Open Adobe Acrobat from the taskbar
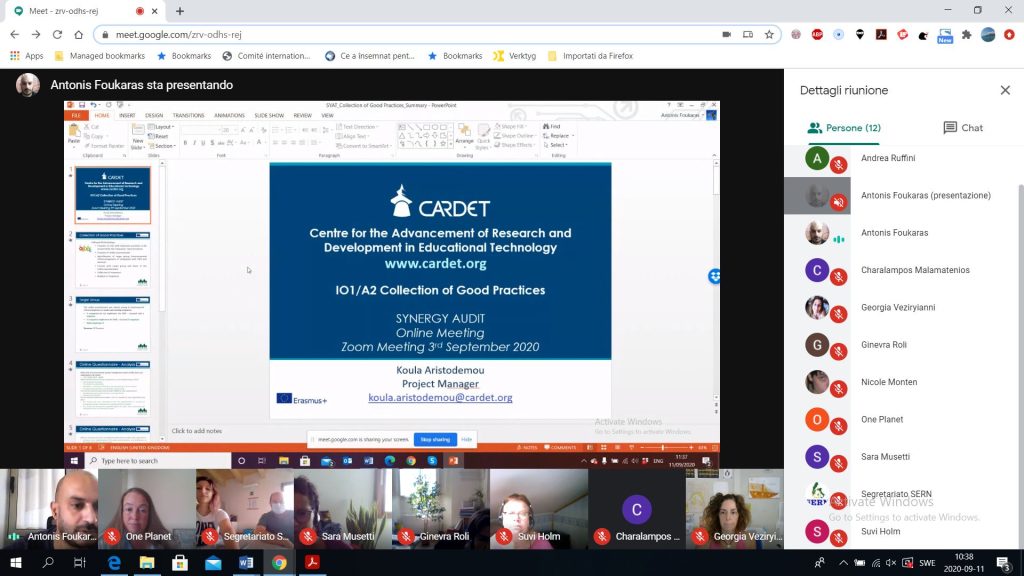 coord(312,562)
